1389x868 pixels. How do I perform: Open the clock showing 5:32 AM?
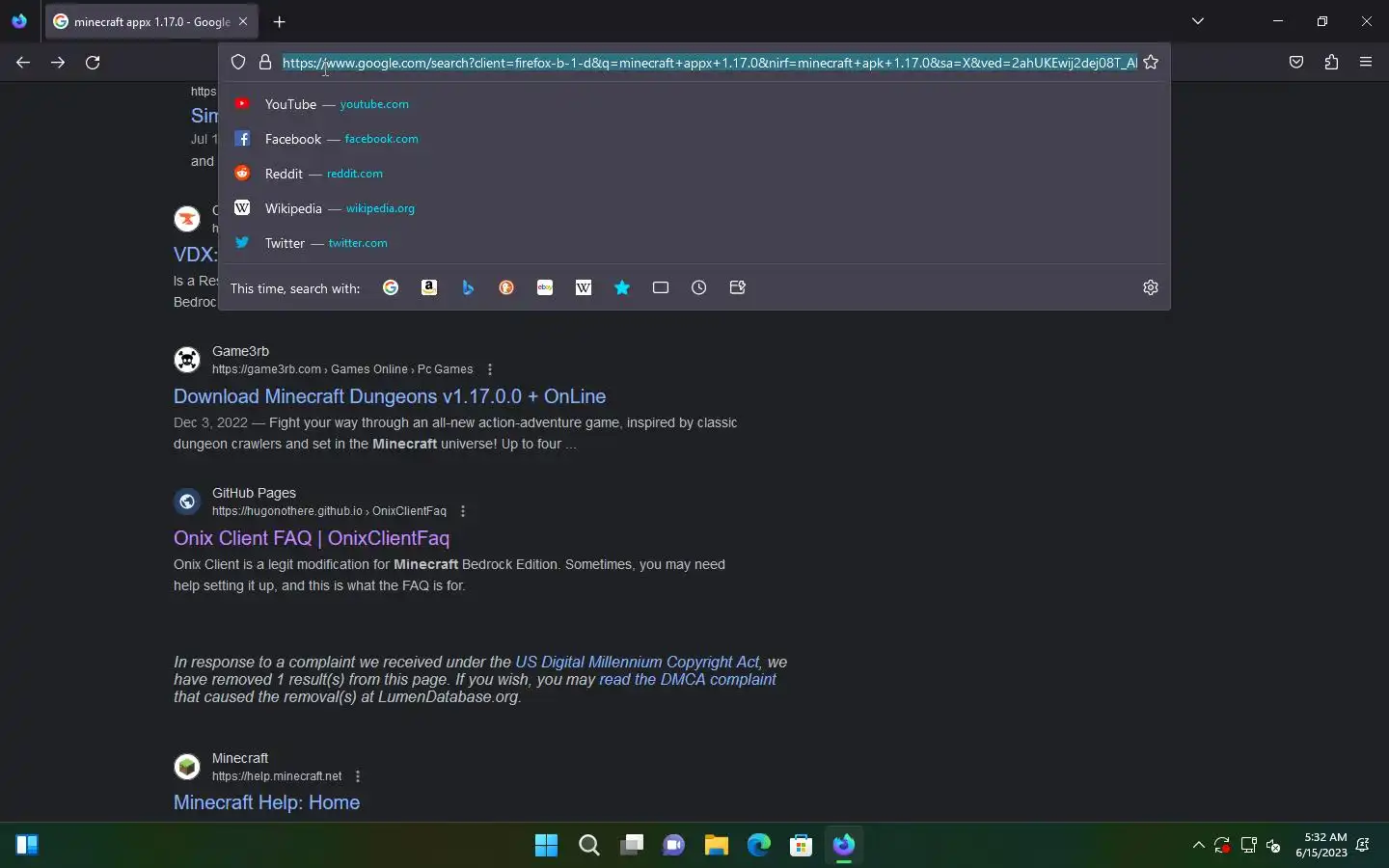[1321, 846]
